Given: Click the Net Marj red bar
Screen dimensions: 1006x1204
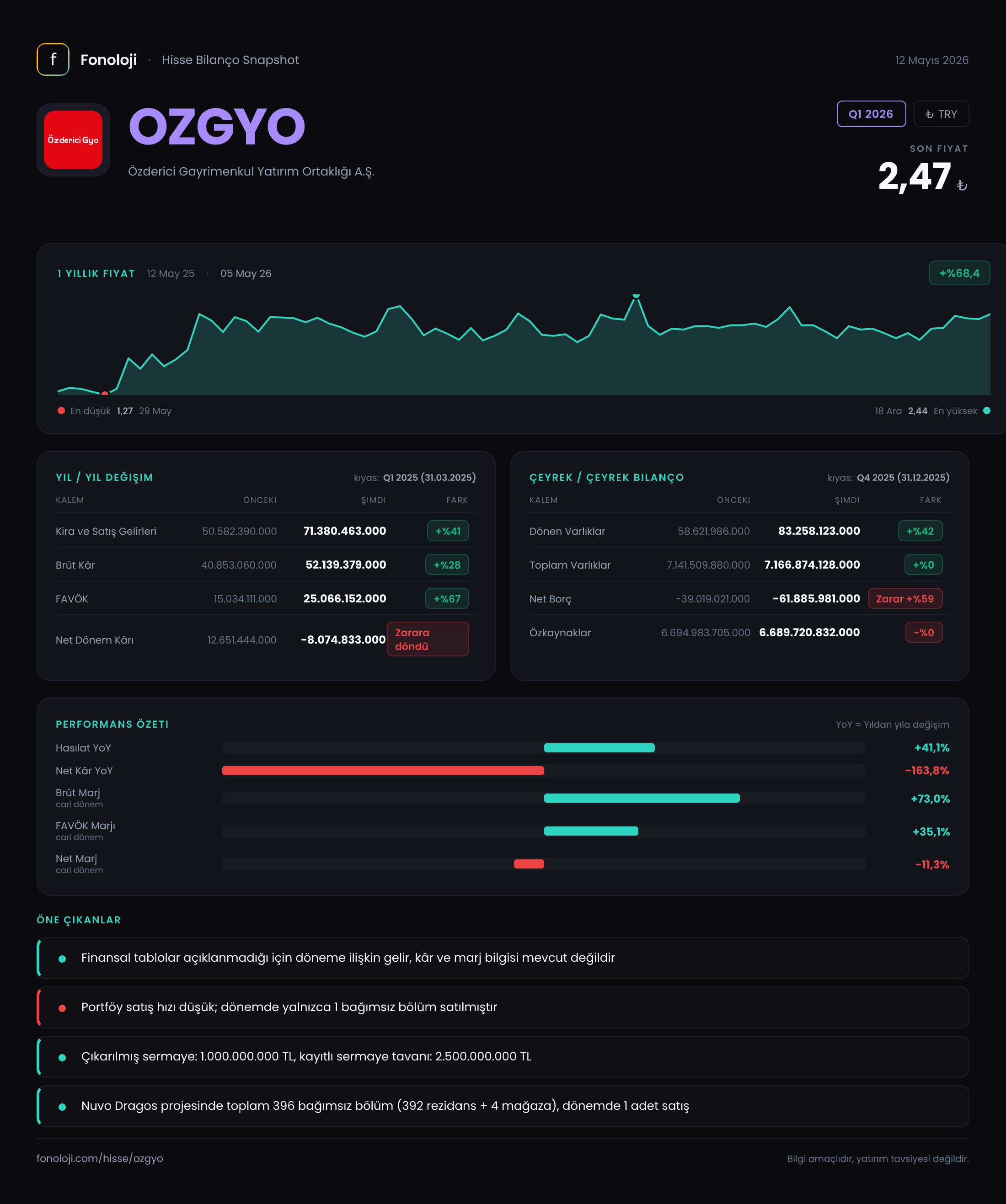Looking at the screenshot, I should [529, 864].
